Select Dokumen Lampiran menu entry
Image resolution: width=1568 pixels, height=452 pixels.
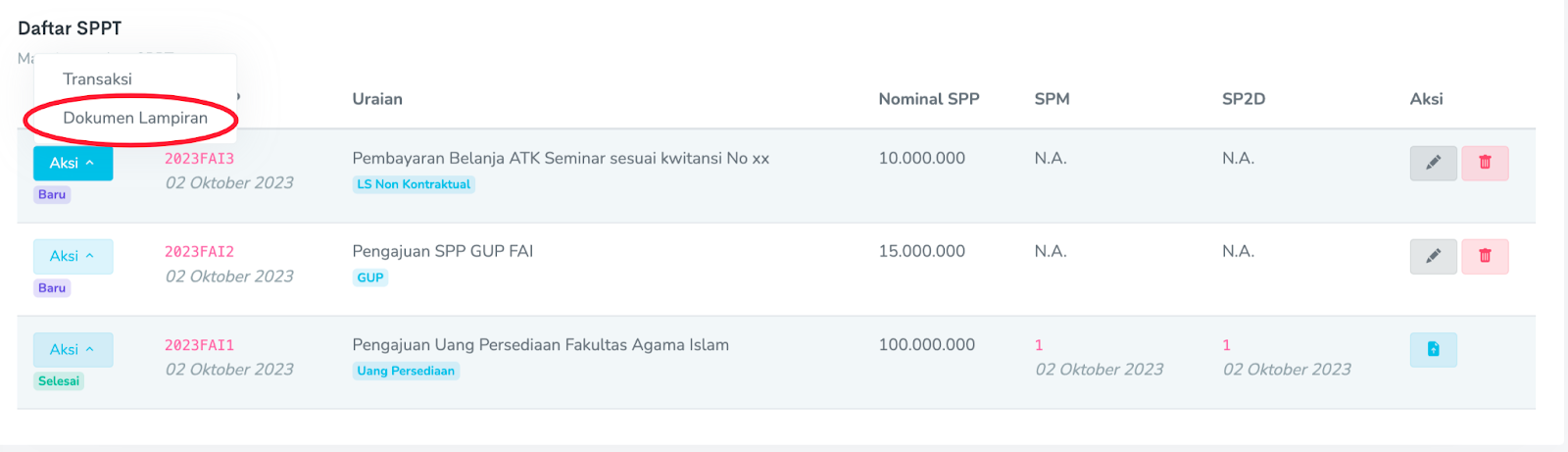[x=135, y=118]
